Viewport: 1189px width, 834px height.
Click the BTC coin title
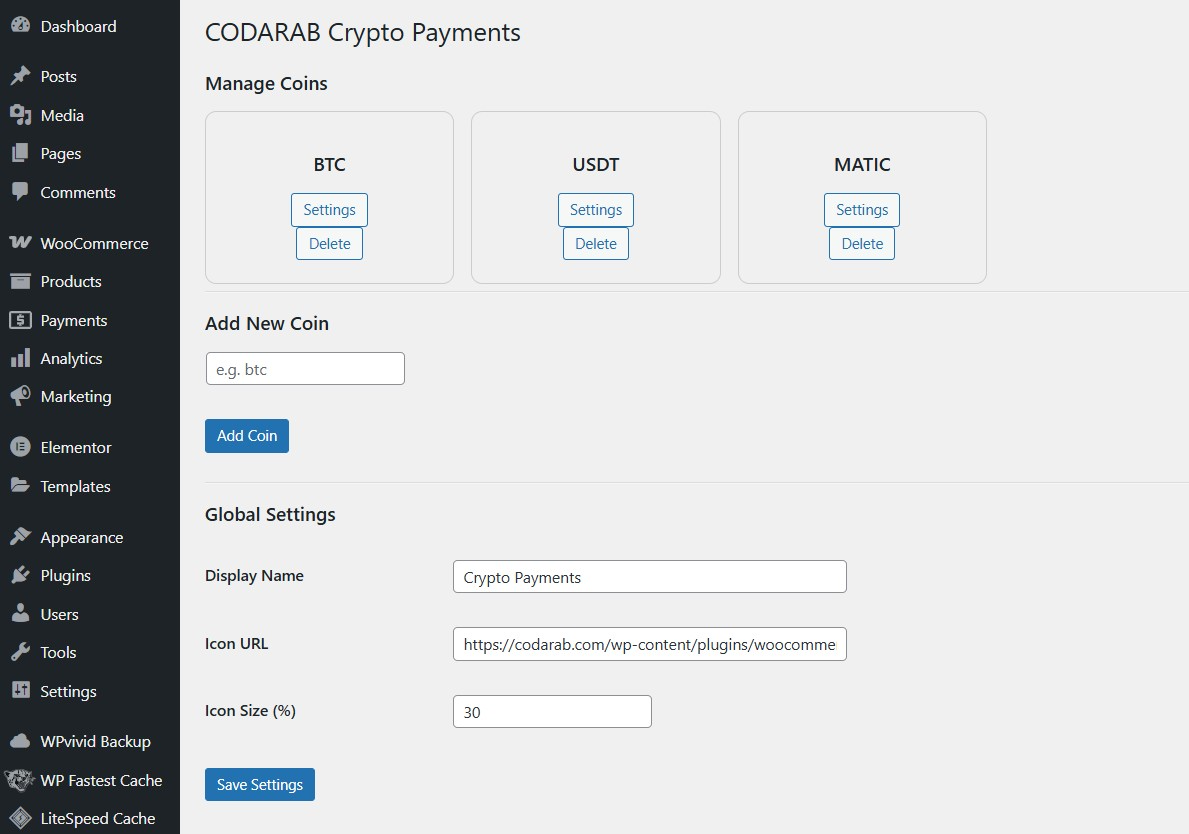[x=329, y=165]
